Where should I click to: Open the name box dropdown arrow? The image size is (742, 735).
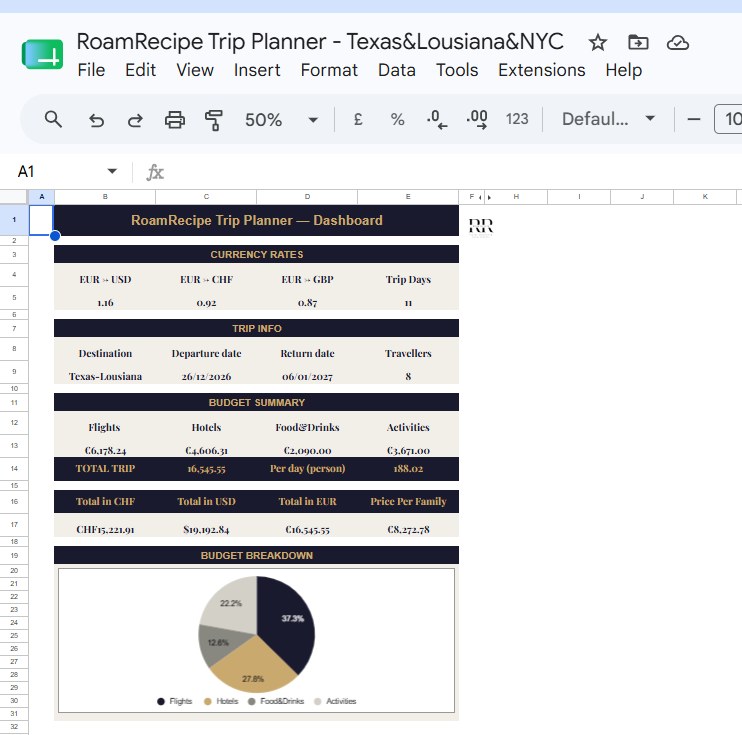112,171
